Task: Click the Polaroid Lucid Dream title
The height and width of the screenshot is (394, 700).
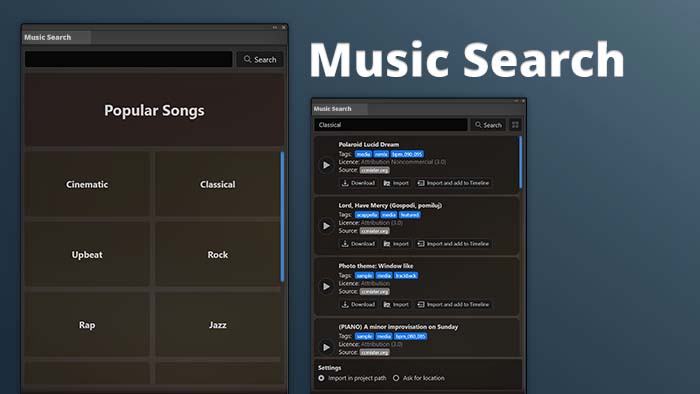Action: pos(369,144)
